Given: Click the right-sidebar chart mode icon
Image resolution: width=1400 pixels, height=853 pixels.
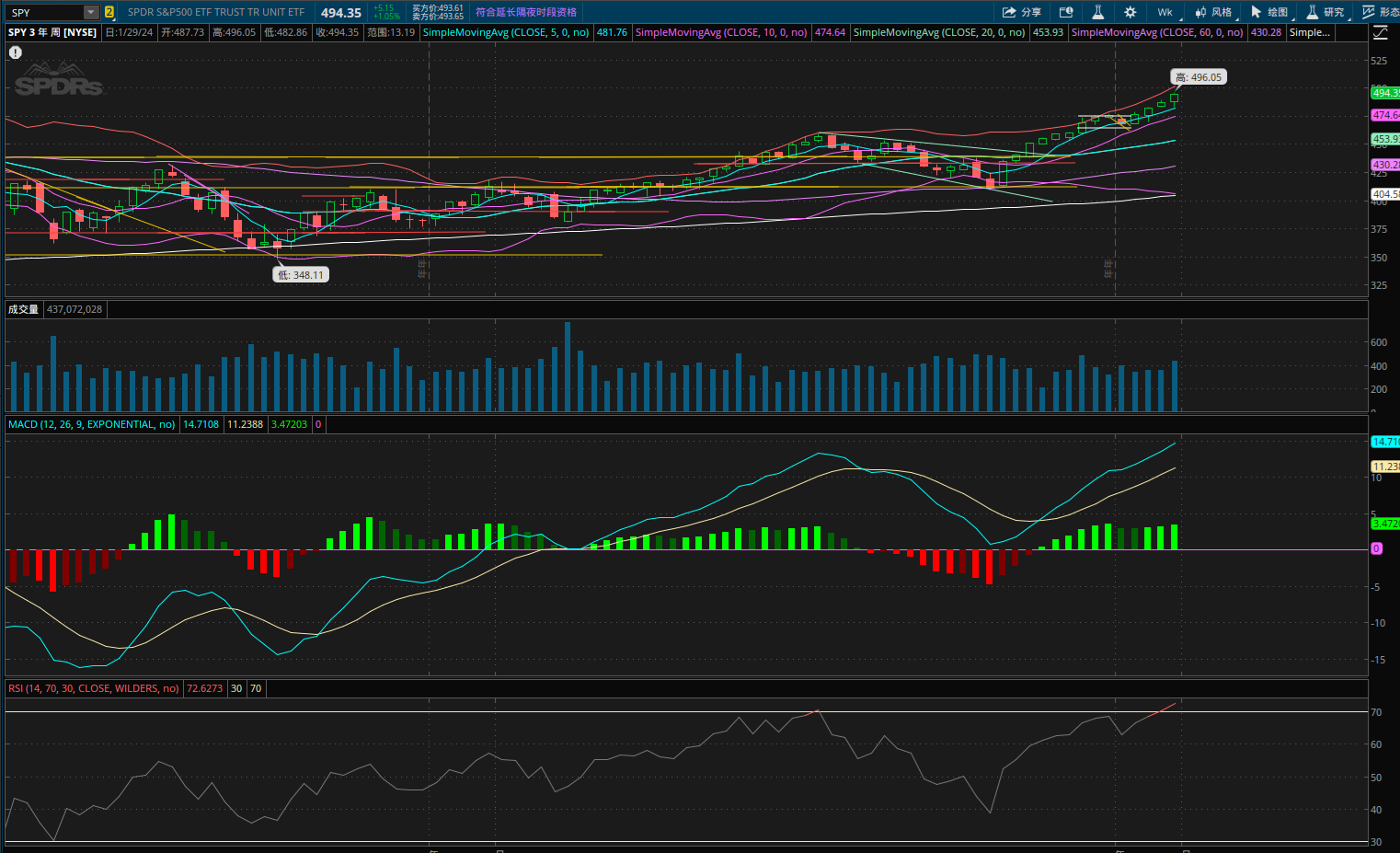Looking at the screenshot, I should tap(1381, 32).
